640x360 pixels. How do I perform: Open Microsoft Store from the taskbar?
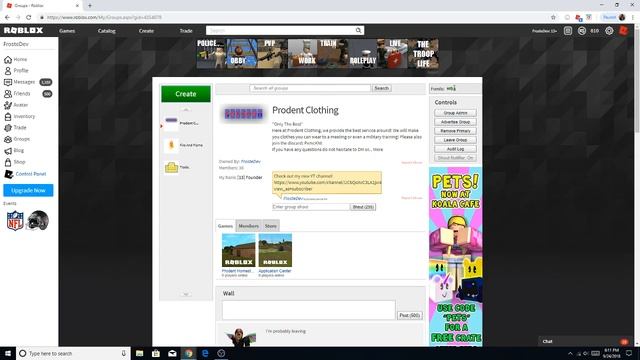156,353
